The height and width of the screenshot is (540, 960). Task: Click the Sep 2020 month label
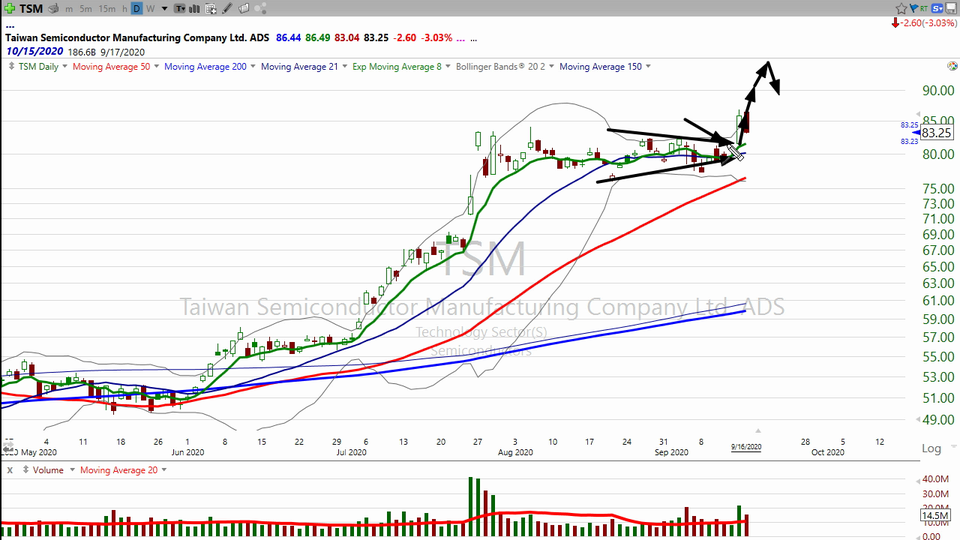[672, 452]
